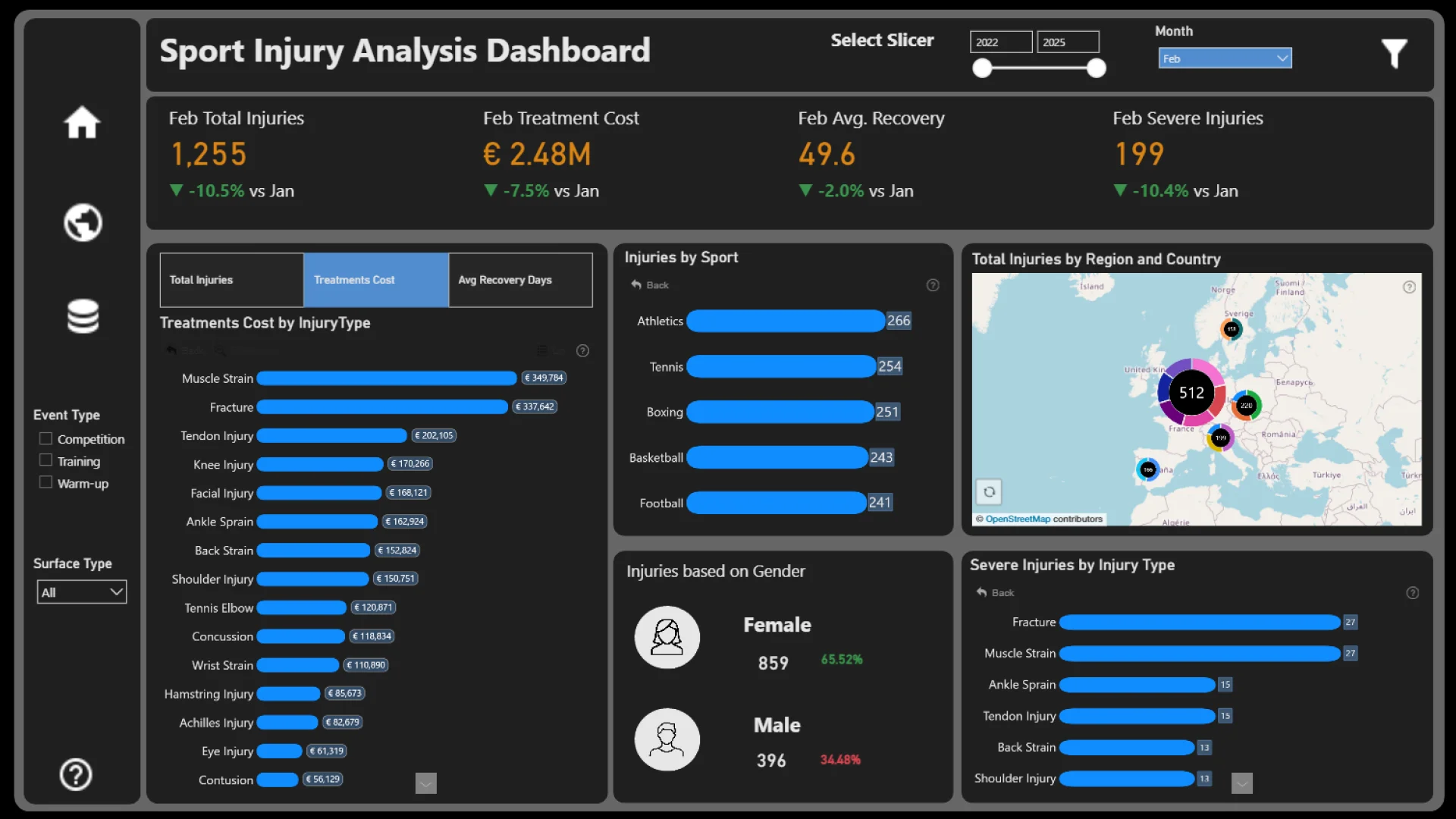Enable the Warm-up event type checkbox
Viewport: 1456px width, 819px height.
pyautogui.click(x=45, y=482)
